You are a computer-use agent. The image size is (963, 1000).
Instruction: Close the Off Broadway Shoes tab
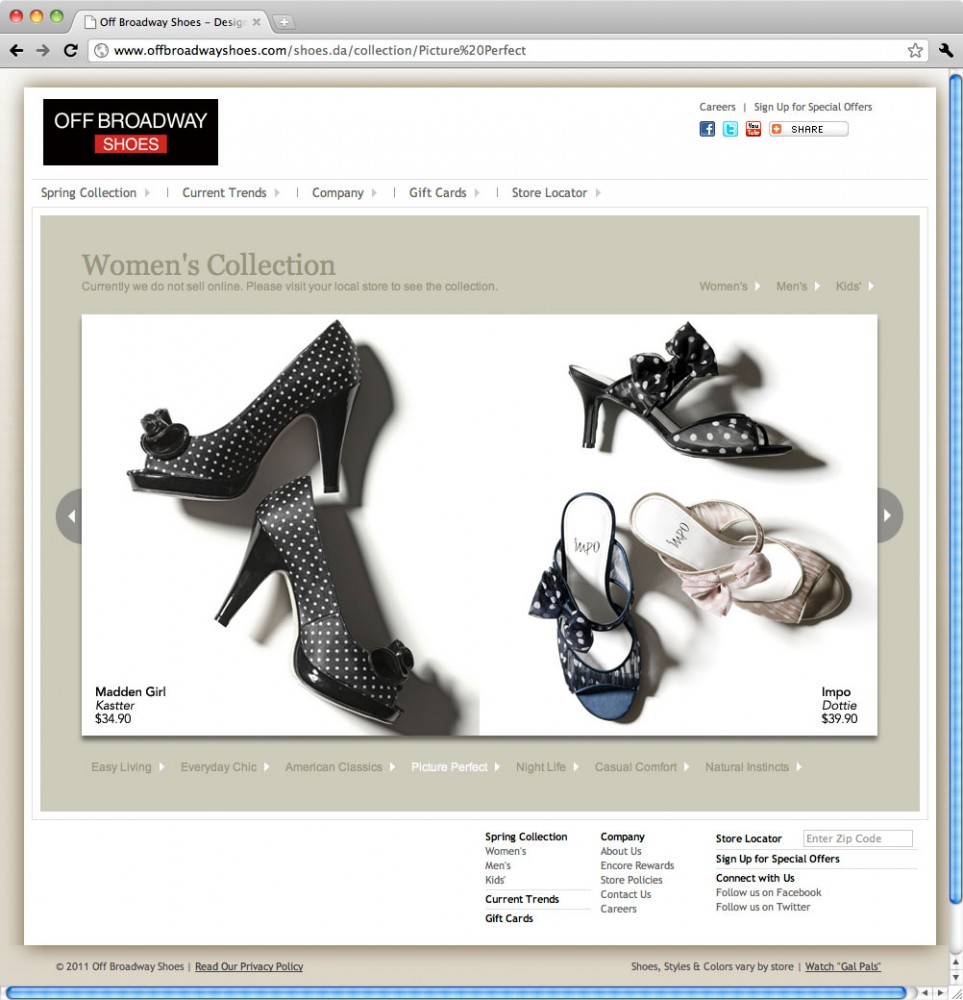(256, 22)
